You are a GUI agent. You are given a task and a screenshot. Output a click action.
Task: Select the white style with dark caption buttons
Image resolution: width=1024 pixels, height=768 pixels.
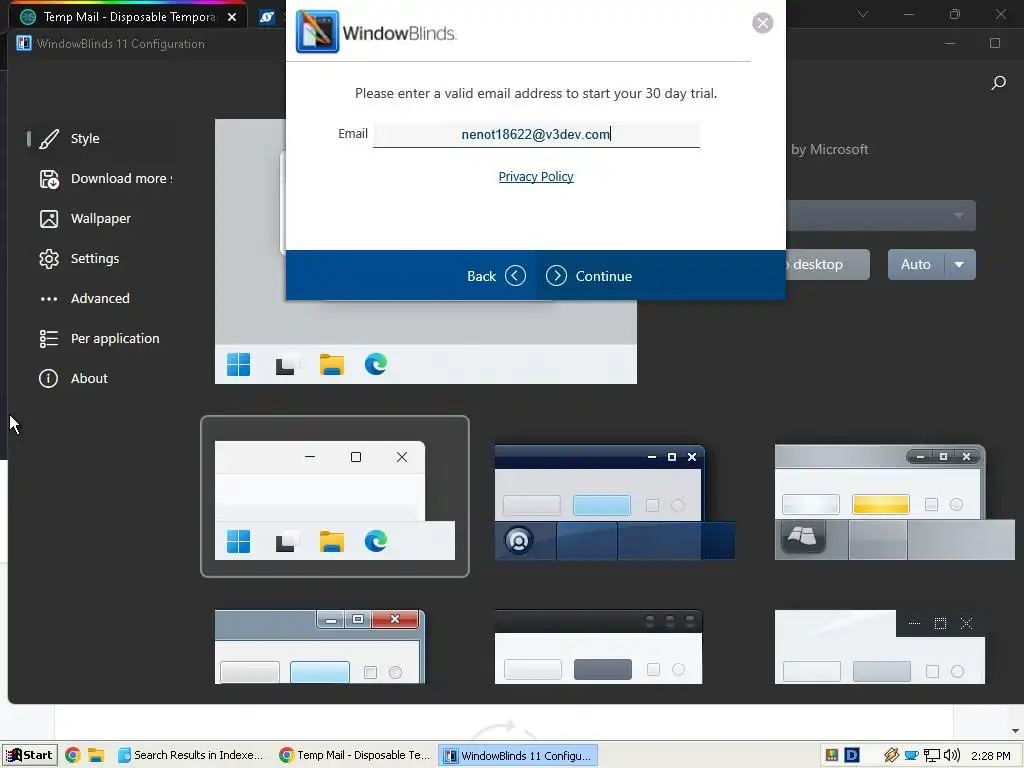click(x=880, y=647)
